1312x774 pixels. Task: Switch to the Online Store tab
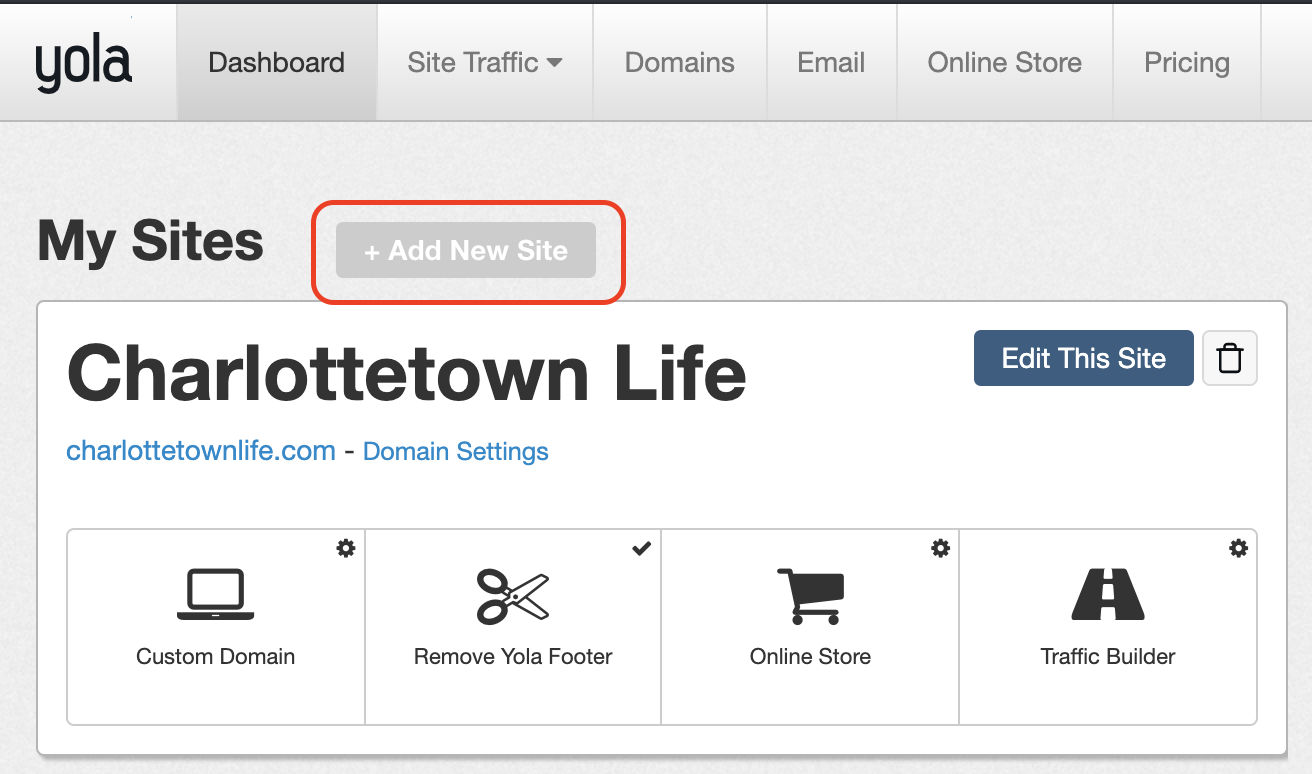(x=1005, y=62)
